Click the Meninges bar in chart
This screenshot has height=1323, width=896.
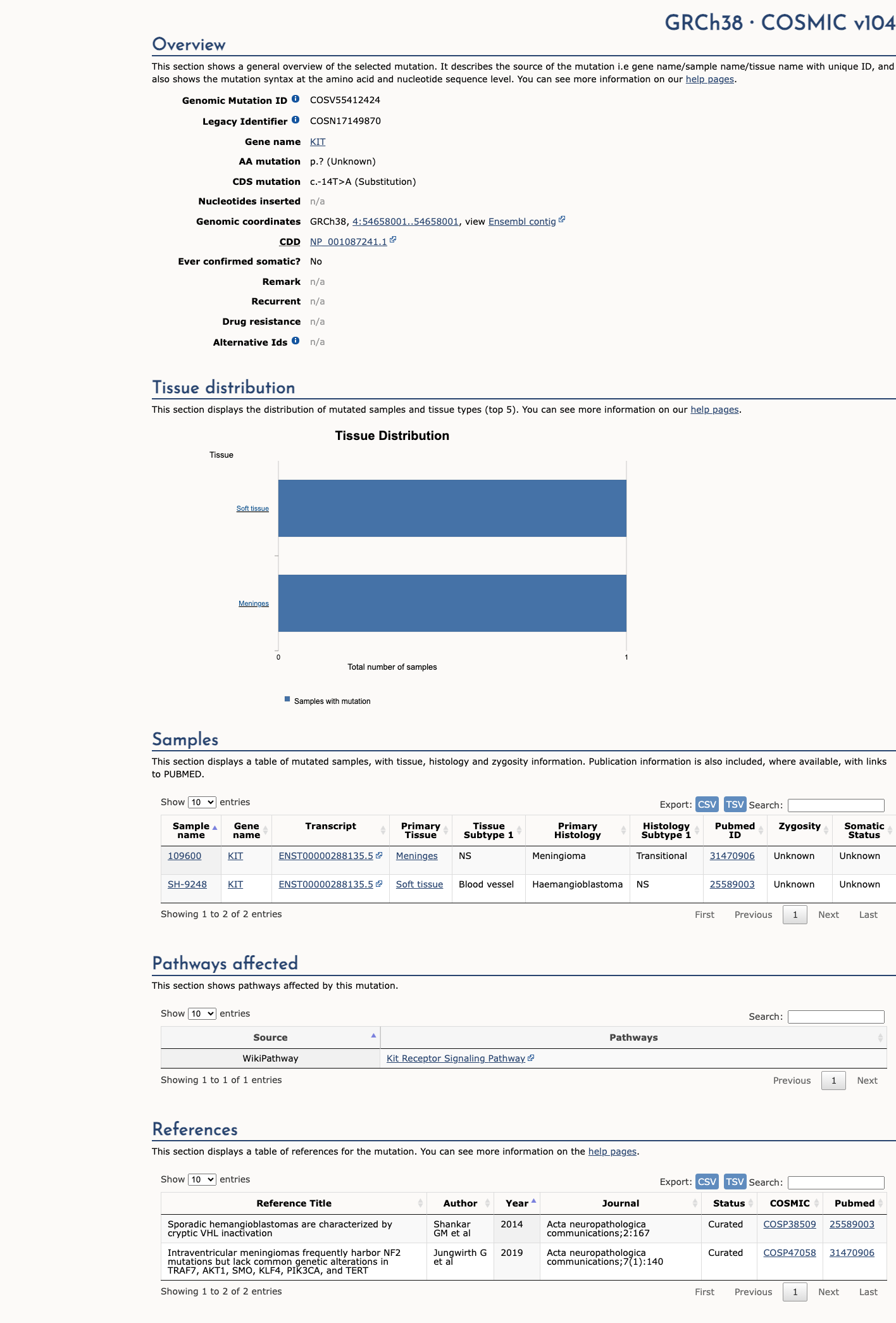coord(452,603)
